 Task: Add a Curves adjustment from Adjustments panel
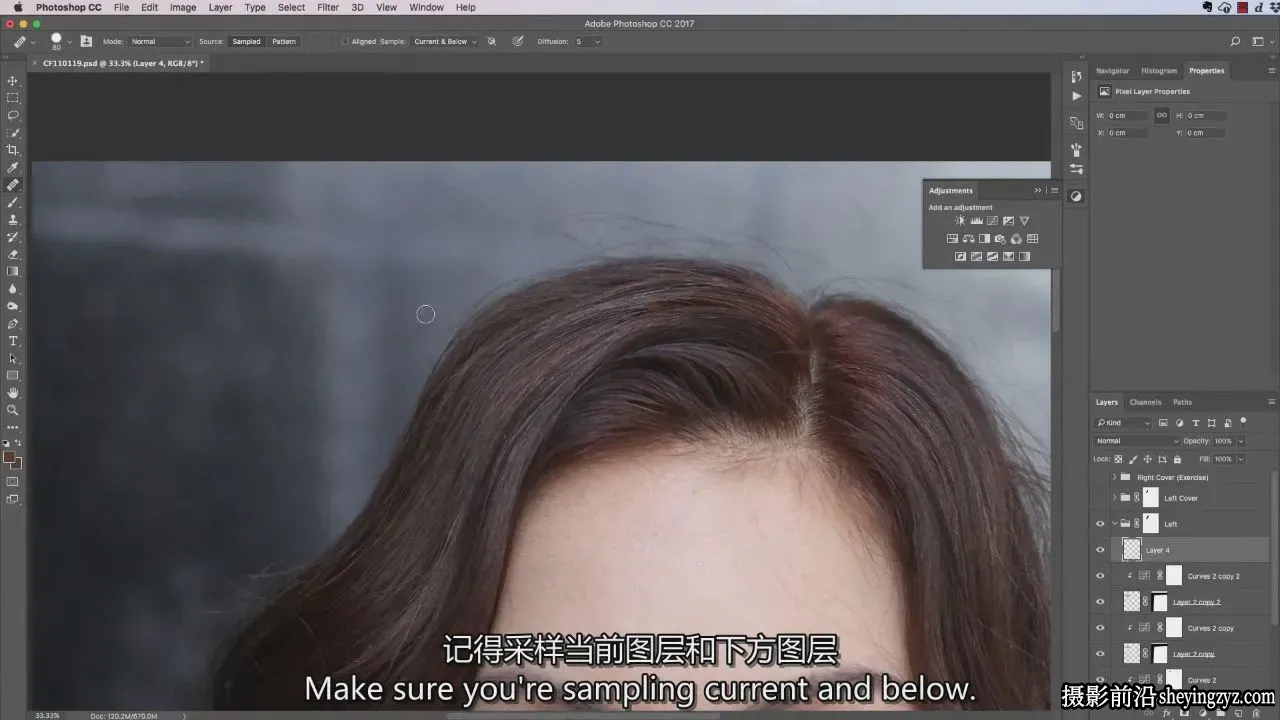(x=992, y=221)
